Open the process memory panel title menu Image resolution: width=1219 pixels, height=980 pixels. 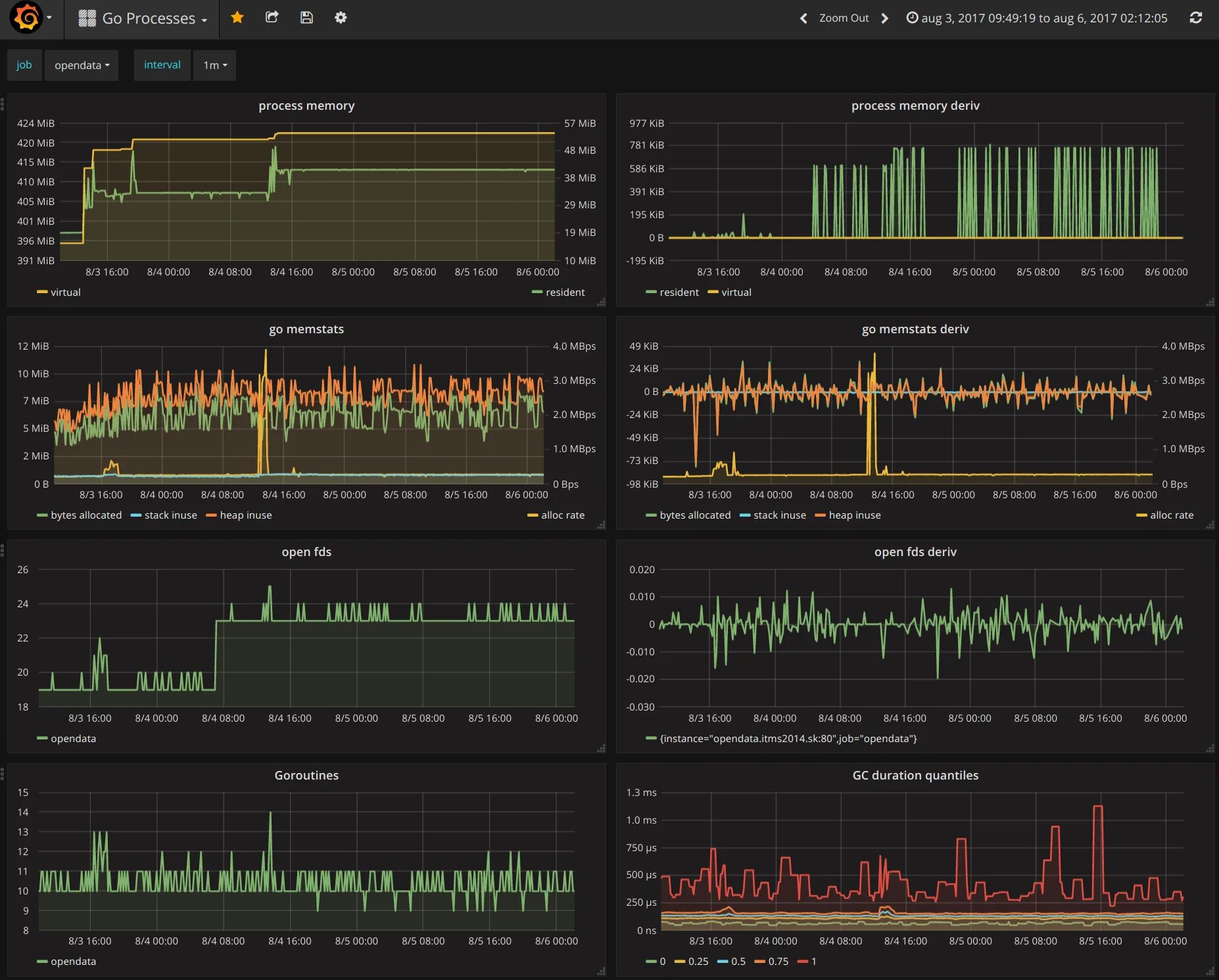tap(306, 106)
